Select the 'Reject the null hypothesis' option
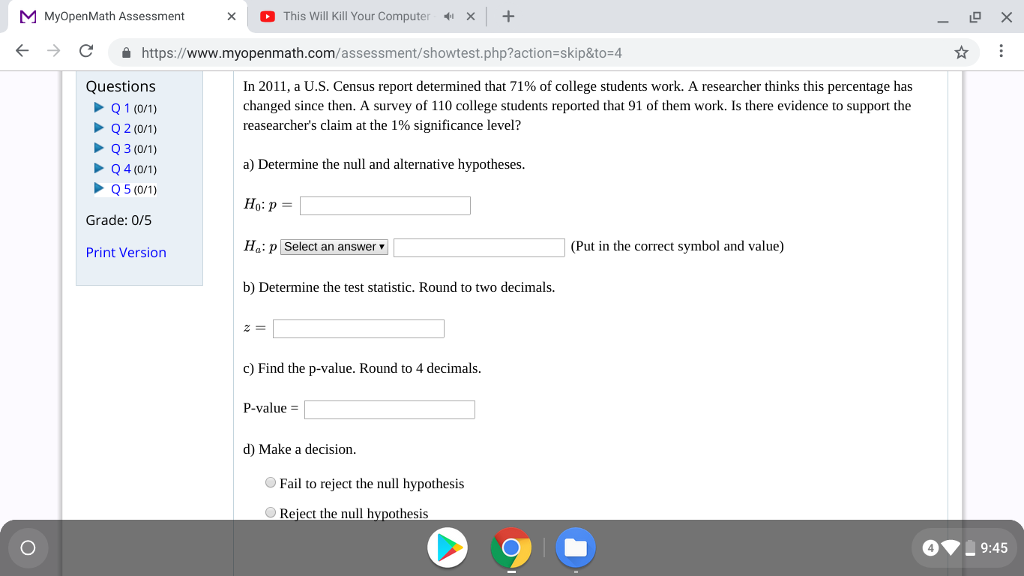Image resolution: width=1024 pixels, height=576 pixels. pos(270,512)
